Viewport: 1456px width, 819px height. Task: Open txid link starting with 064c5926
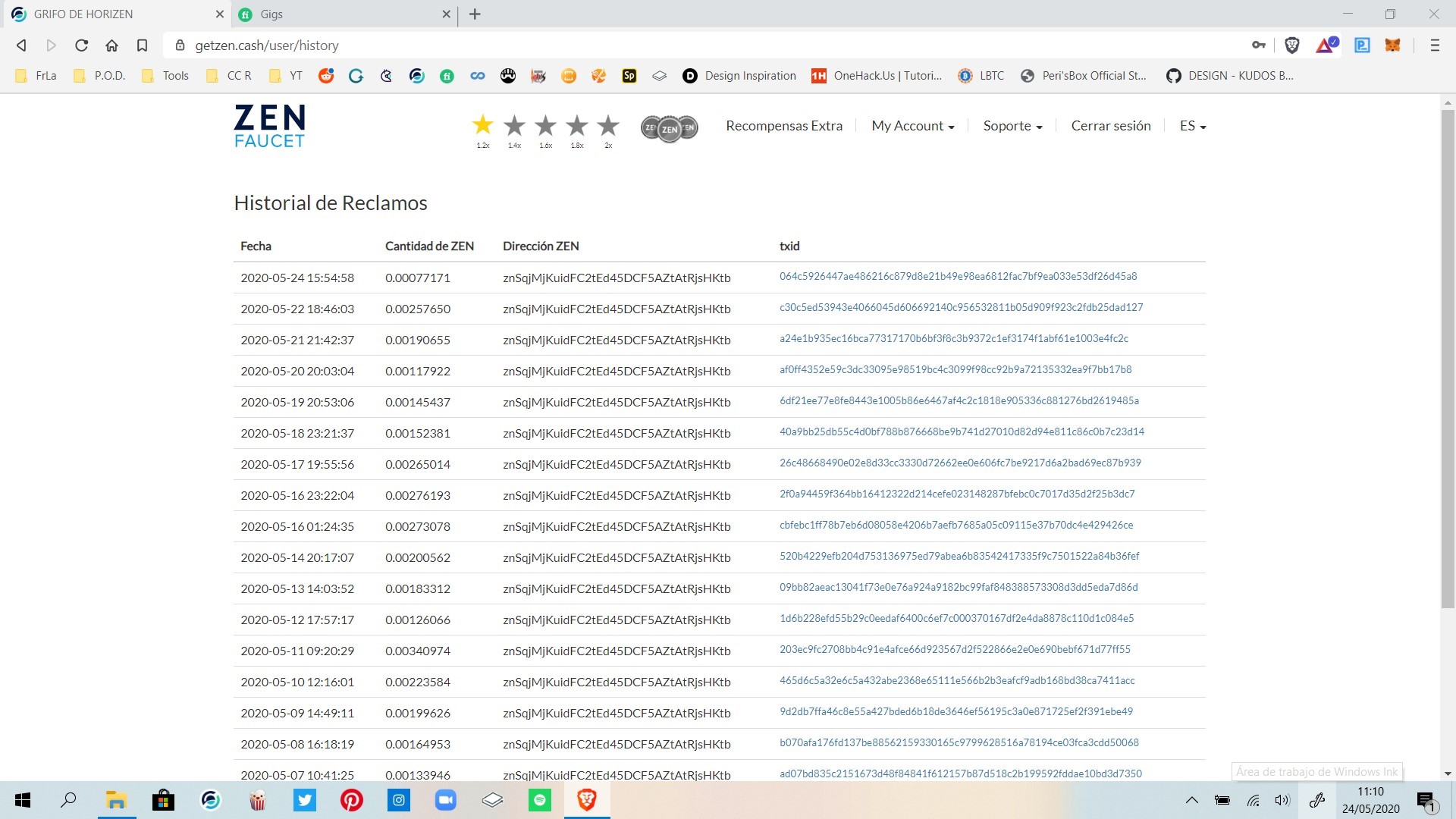[x=958, y=277]
